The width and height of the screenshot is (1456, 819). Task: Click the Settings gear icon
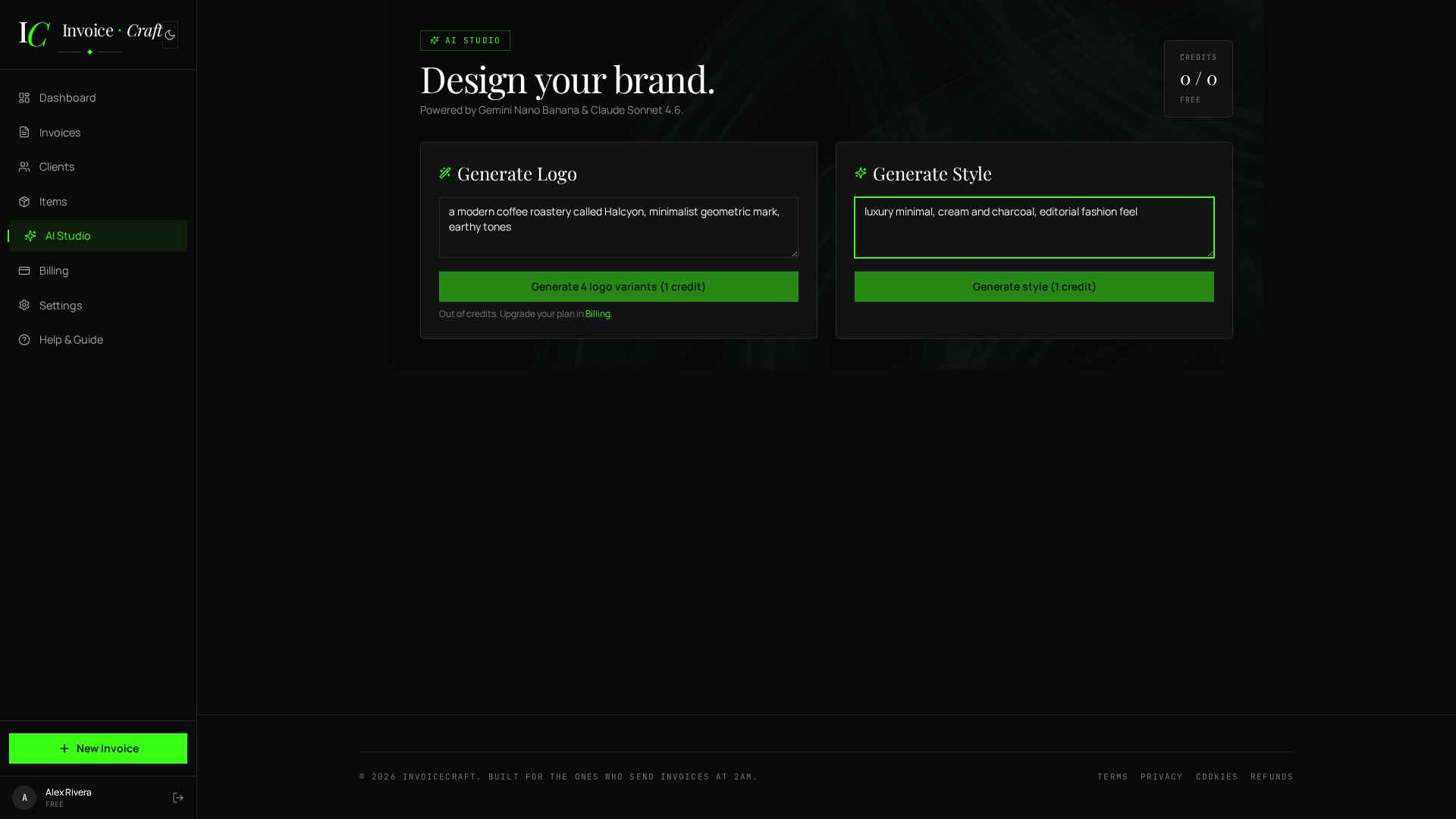(24, 306)
